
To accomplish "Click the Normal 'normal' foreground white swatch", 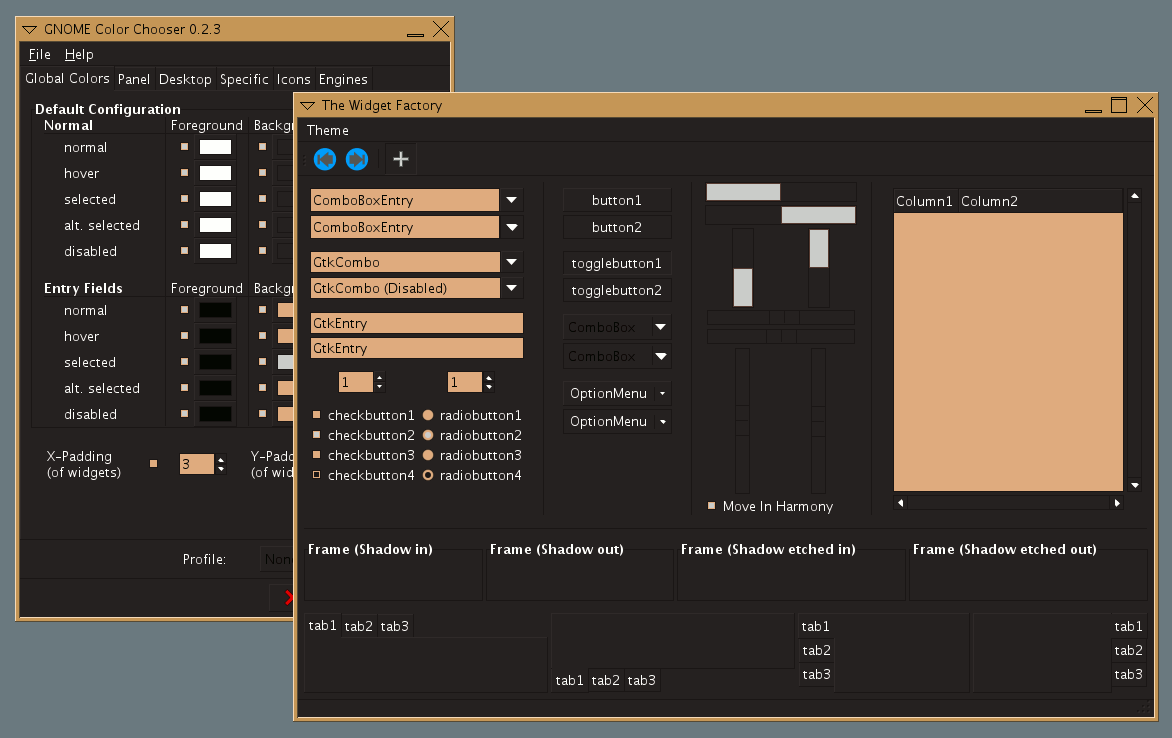I will pyautogui.click(x=215, y=147).
